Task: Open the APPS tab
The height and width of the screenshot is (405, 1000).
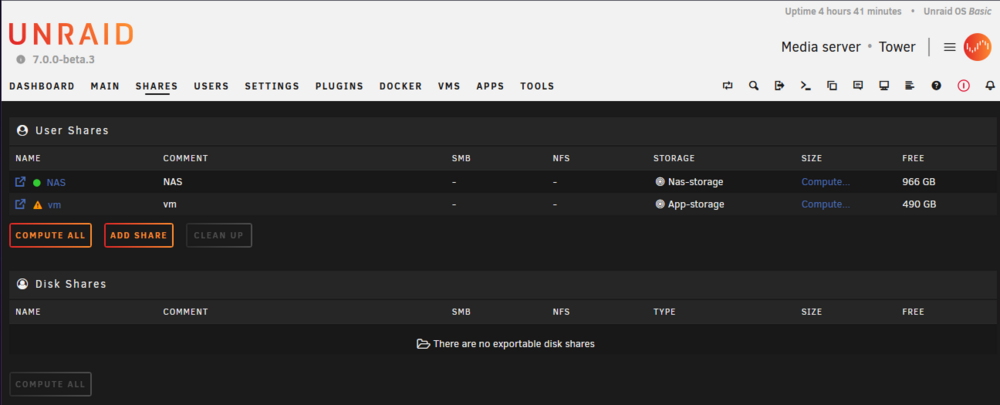Action: point(490,86)
